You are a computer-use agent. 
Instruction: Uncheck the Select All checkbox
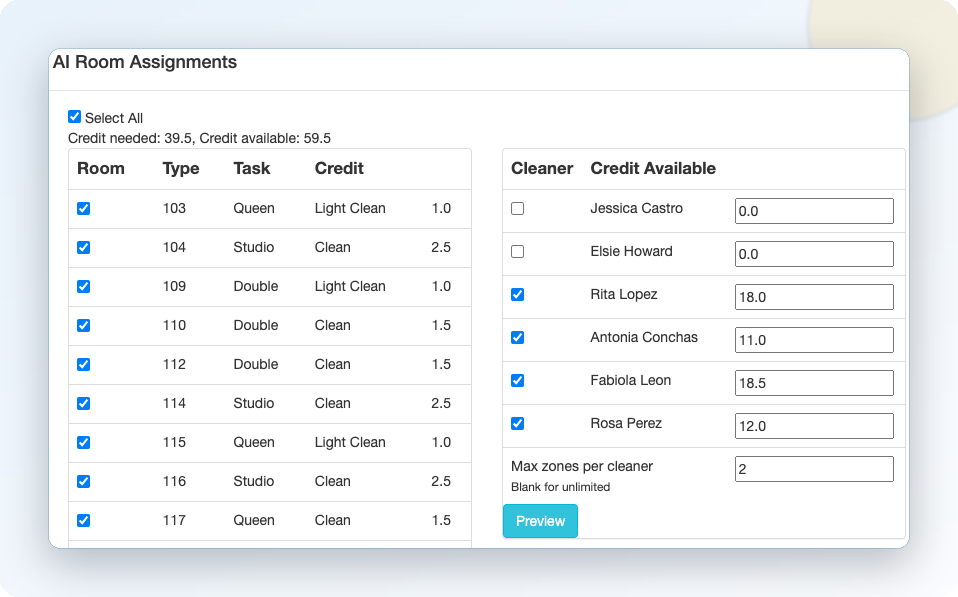(x=75, y=117)
